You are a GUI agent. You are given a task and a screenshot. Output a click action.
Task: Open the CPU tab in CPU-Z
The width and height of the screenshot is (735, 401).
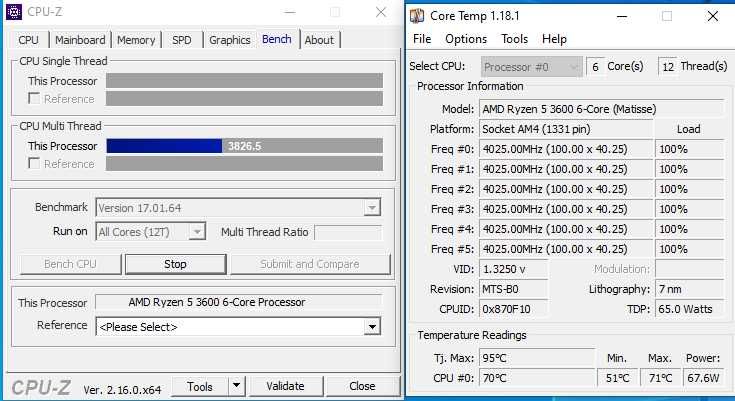coord(29,40)
